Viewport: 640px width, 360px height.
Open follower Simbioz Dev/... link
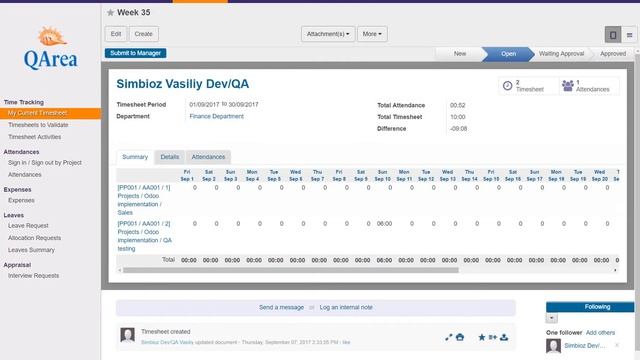pos(584,345)
